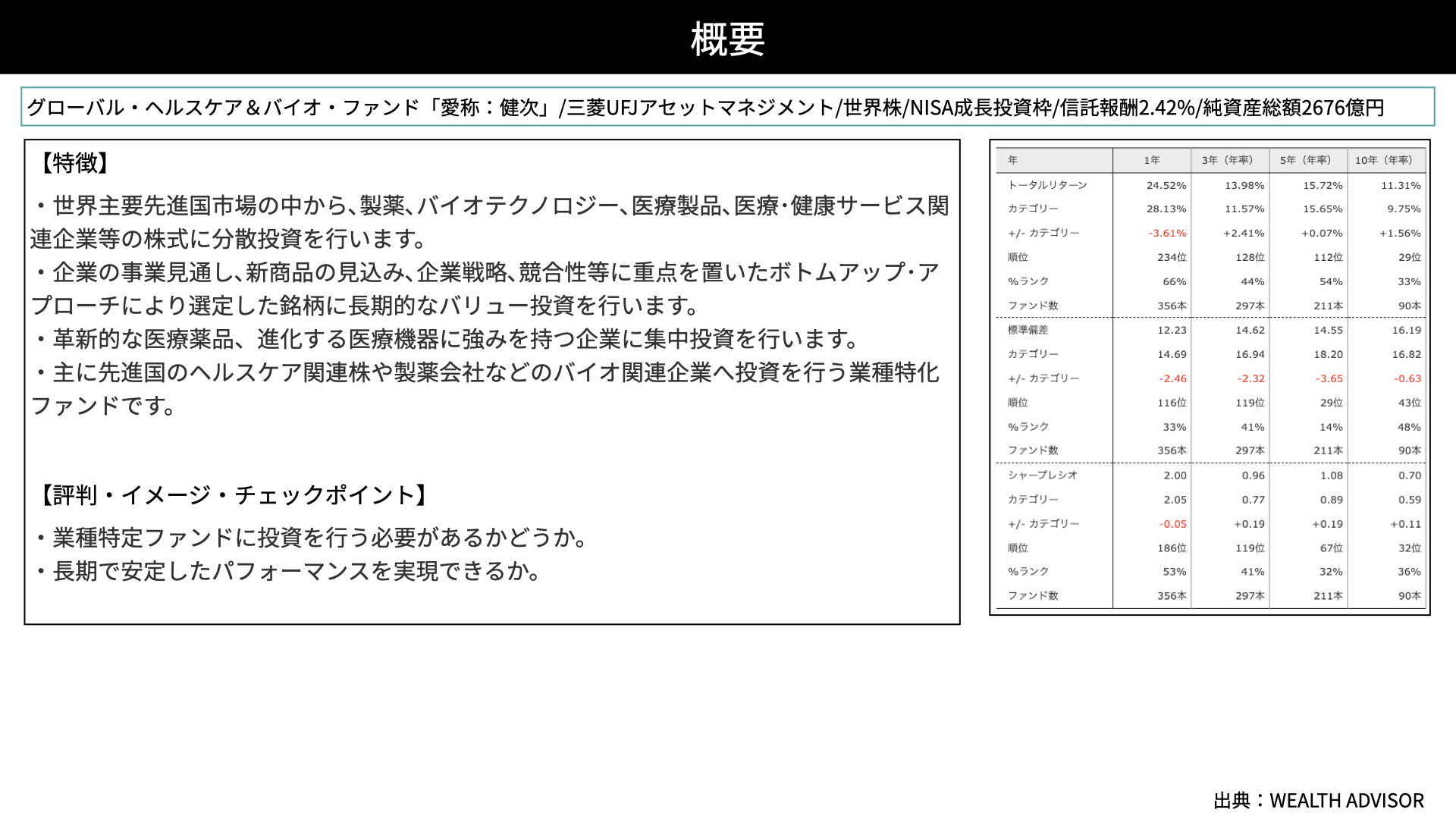
Task: Select bullet starting with 企業の事業見通し
Action: [x=485, y=289]
